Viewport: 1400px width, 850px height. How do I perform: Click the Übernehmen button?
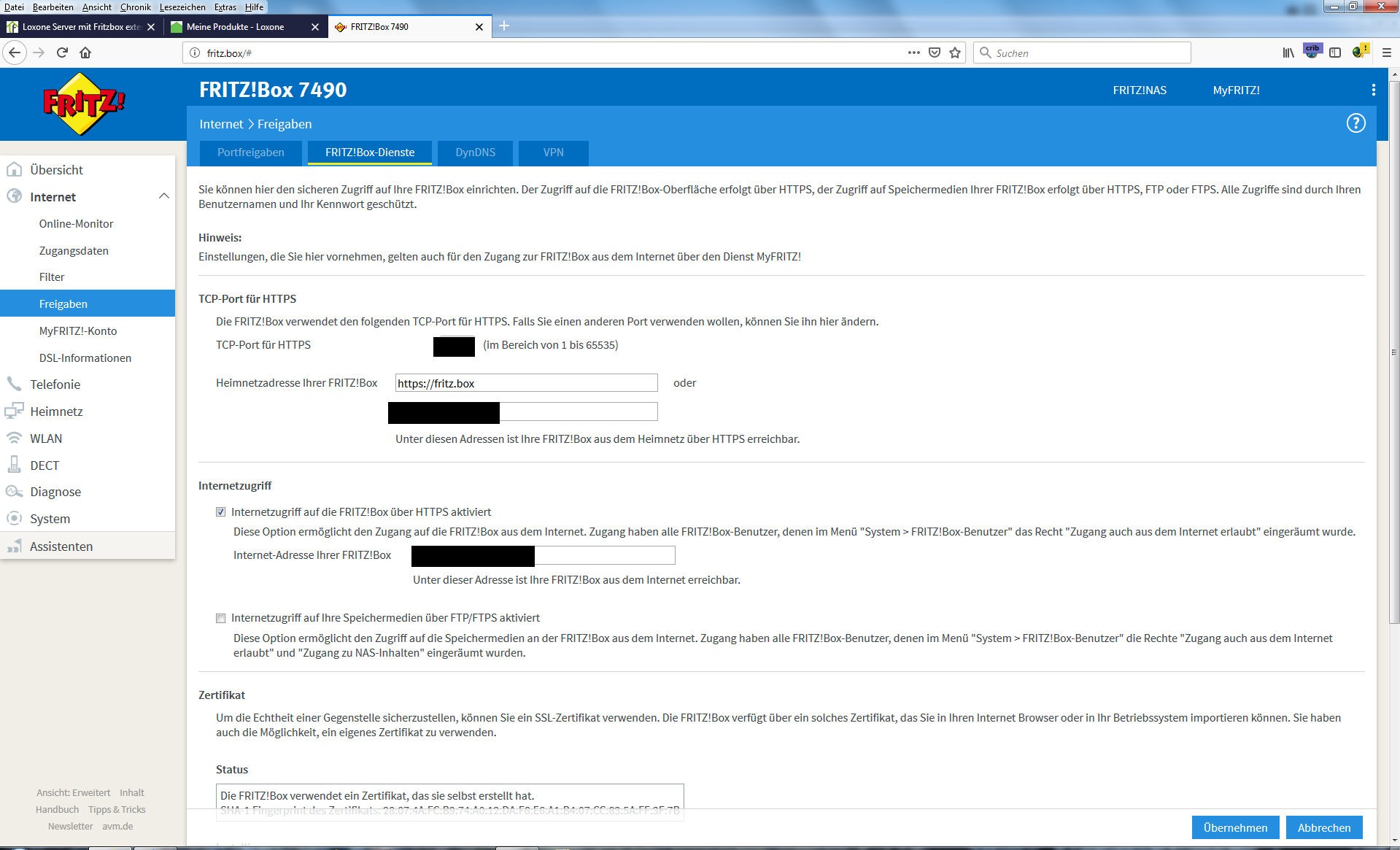tap(1235, 827)
